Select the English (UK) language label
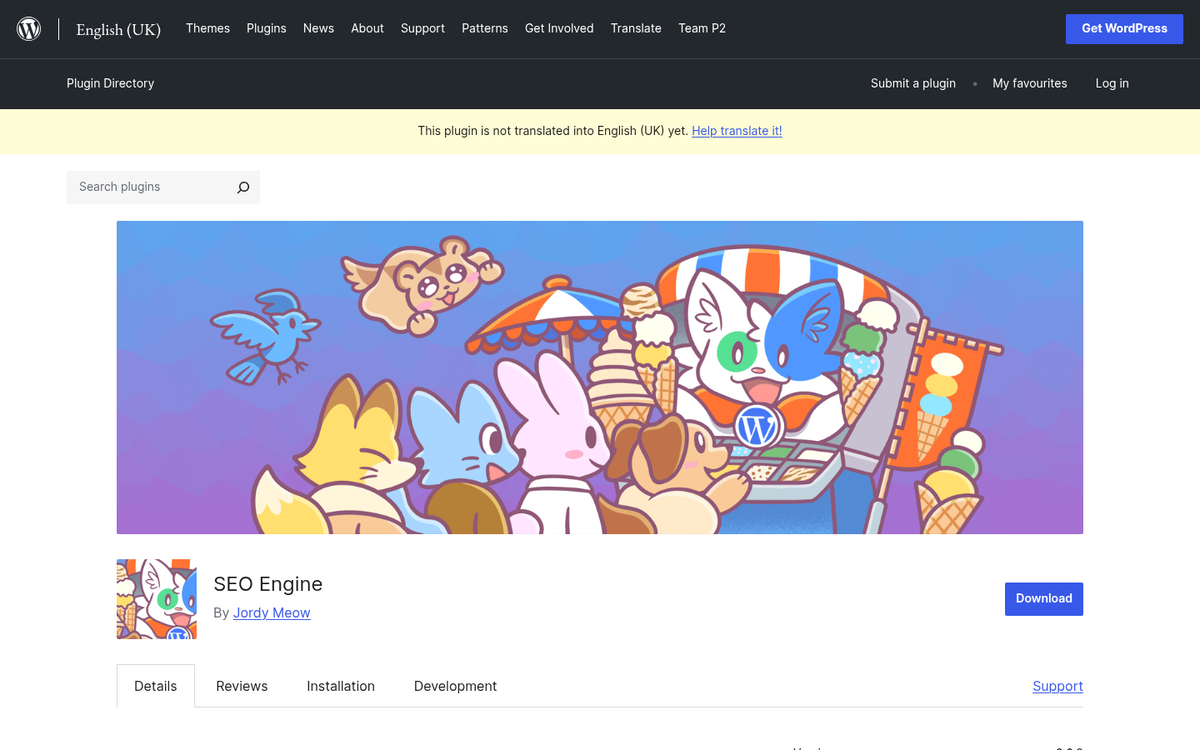This screenshot has height=750, width=1200. pyautogui.click(x=118, y=29)
